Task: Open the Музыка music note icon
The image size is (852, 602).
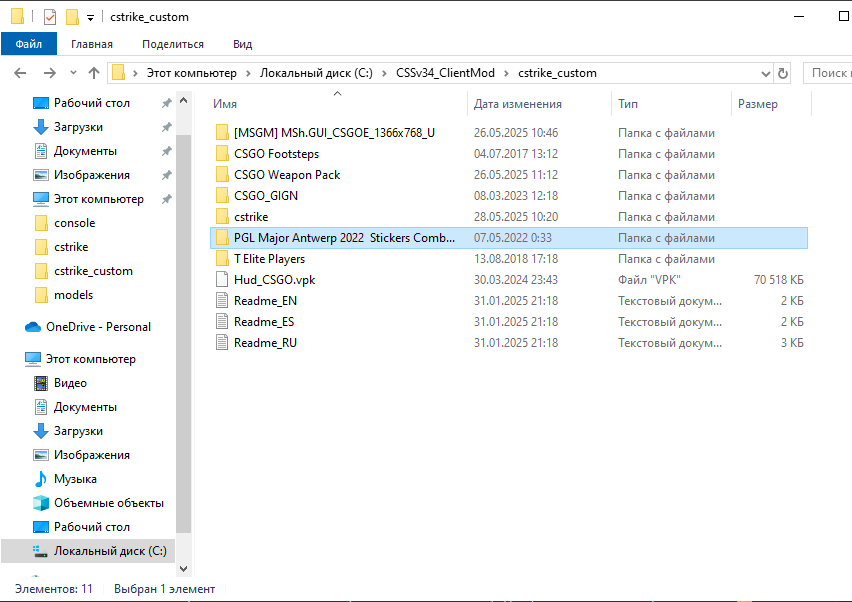Action: click(x=41, y=479)
